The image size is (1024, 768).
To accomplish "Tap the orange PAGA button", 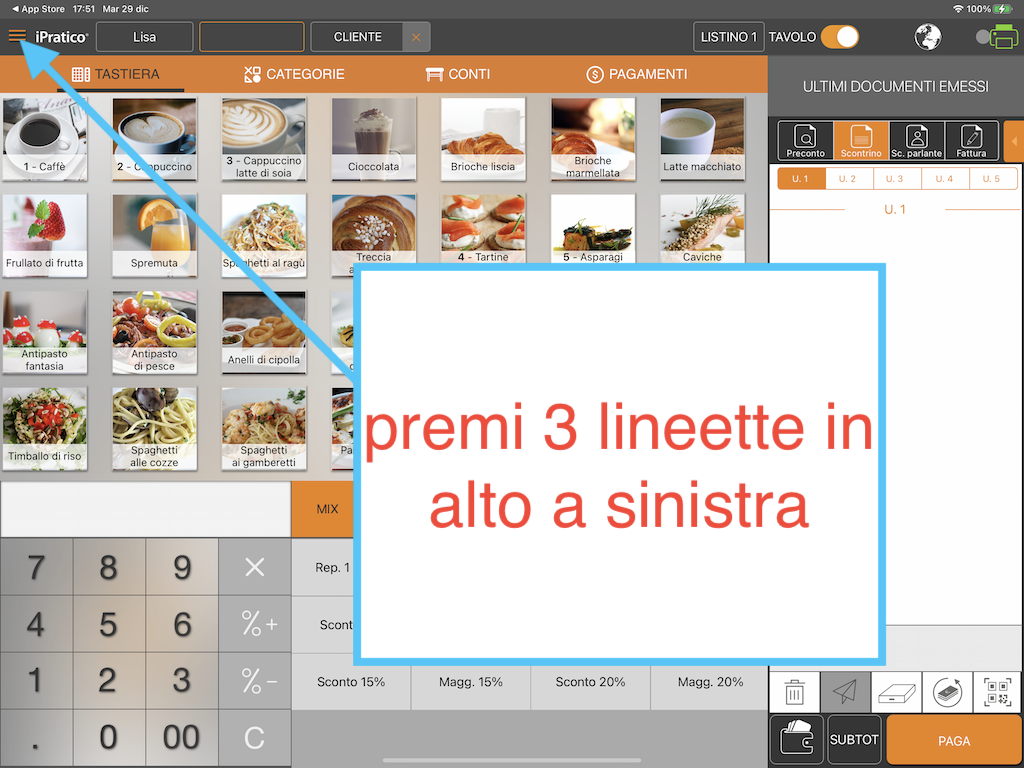I will 954,741.
